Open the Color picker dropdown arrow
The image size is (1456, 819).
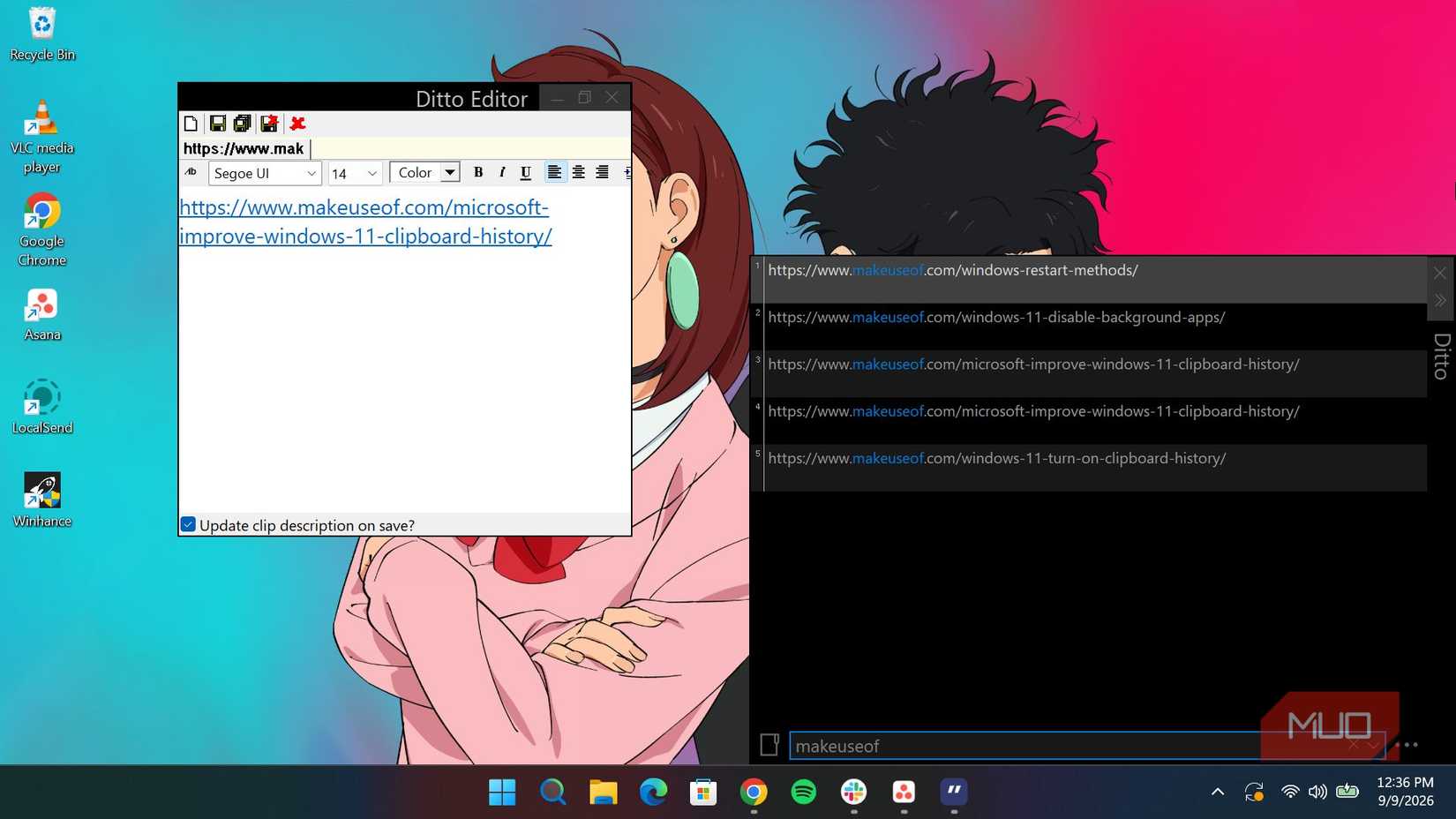[450, 172]
